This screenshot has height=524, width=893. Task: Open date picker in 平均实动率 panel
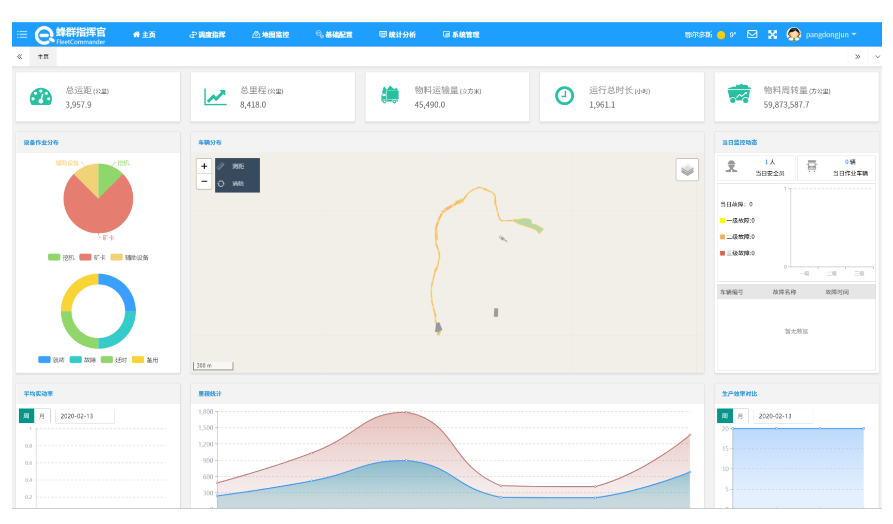tap(83, 416)
